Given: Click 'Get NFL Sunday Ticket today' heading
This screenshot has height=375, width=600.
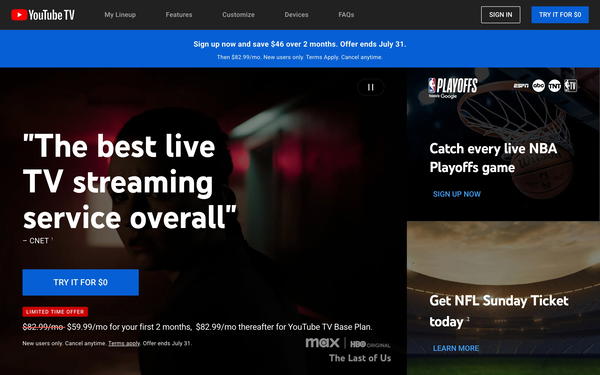Looking at the screenshot, I should [x=499, y=311].
